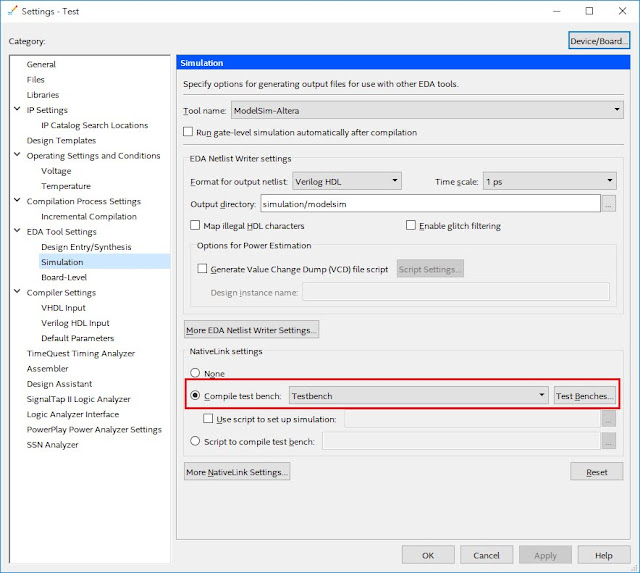Choose Script to compile test bench option
This screenshot has height=573, width=640.
195,441
